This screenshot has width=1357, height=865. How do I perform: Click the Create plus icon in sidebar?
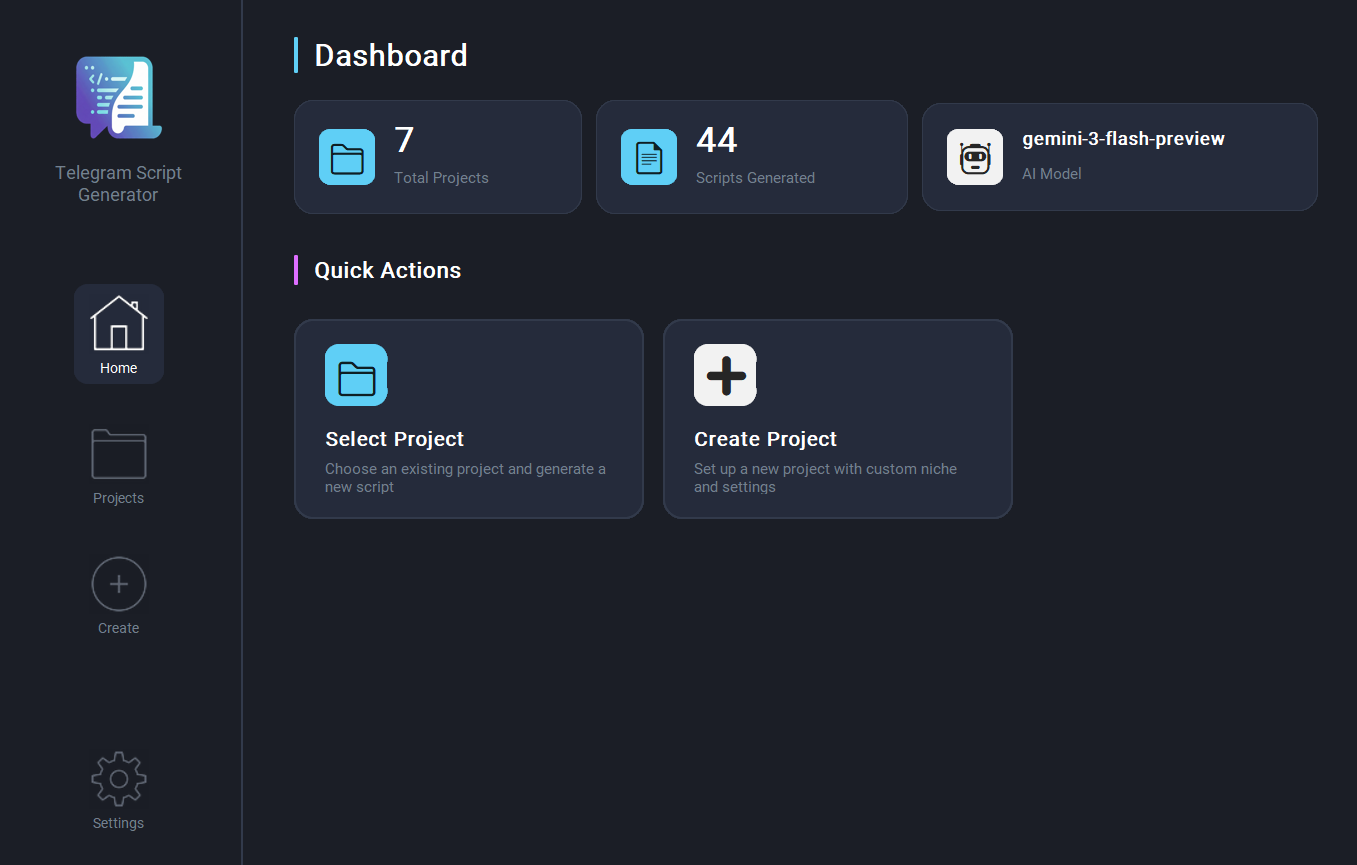pos(118,584)
